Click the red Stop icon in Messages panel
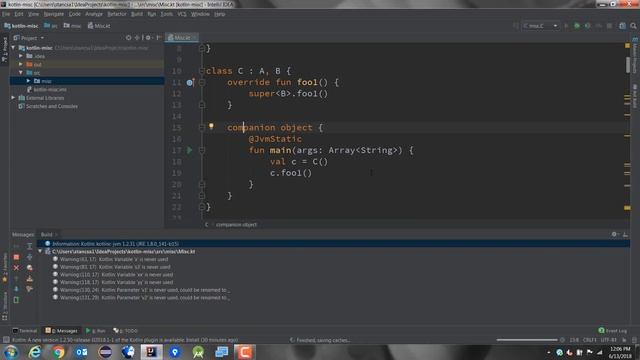This screenshot has width=640, height=360. click(x=16, y=257)
